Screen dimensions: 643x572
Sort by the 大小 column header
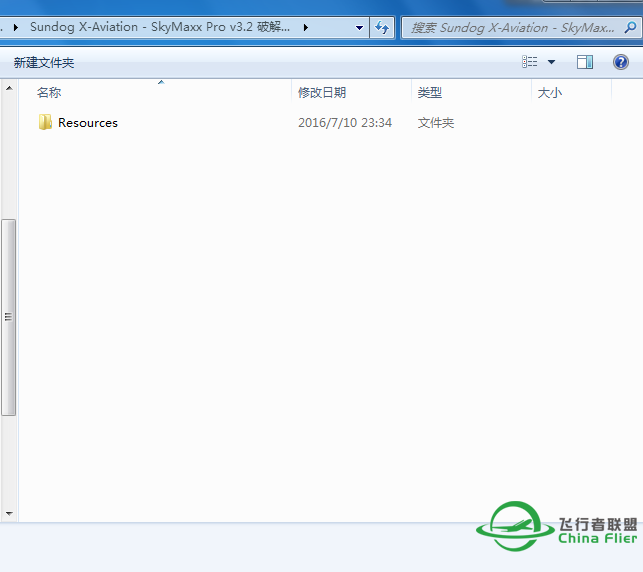coord(571,92)
